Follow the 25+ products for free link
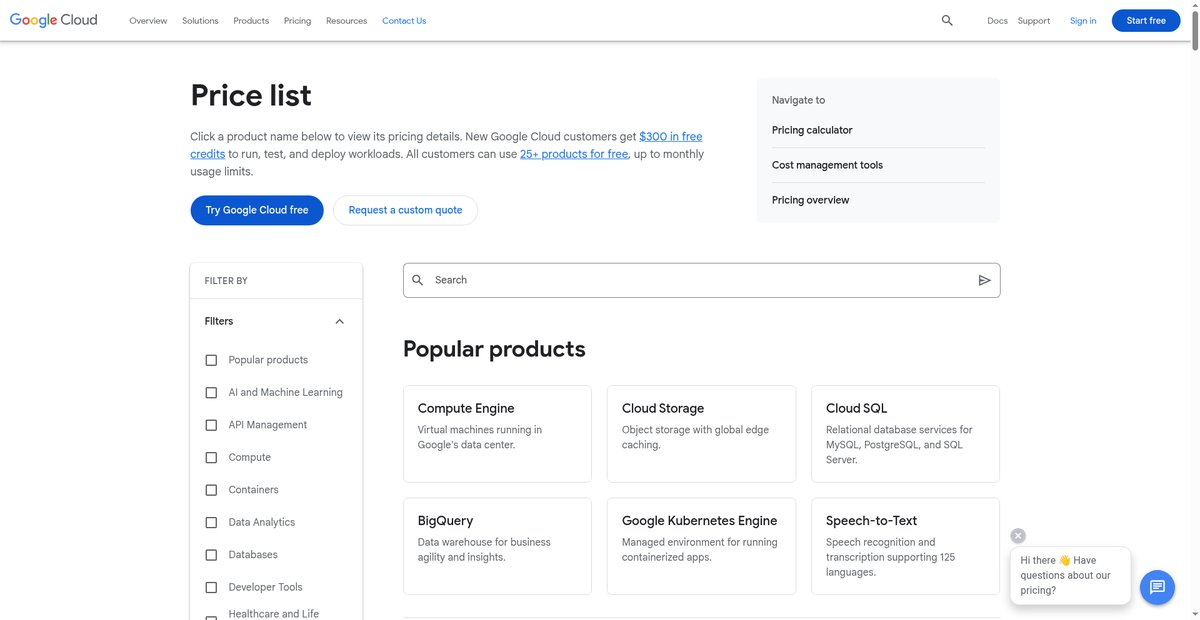The width and height of the screenshot is (1200, 620). pos(574,154)
